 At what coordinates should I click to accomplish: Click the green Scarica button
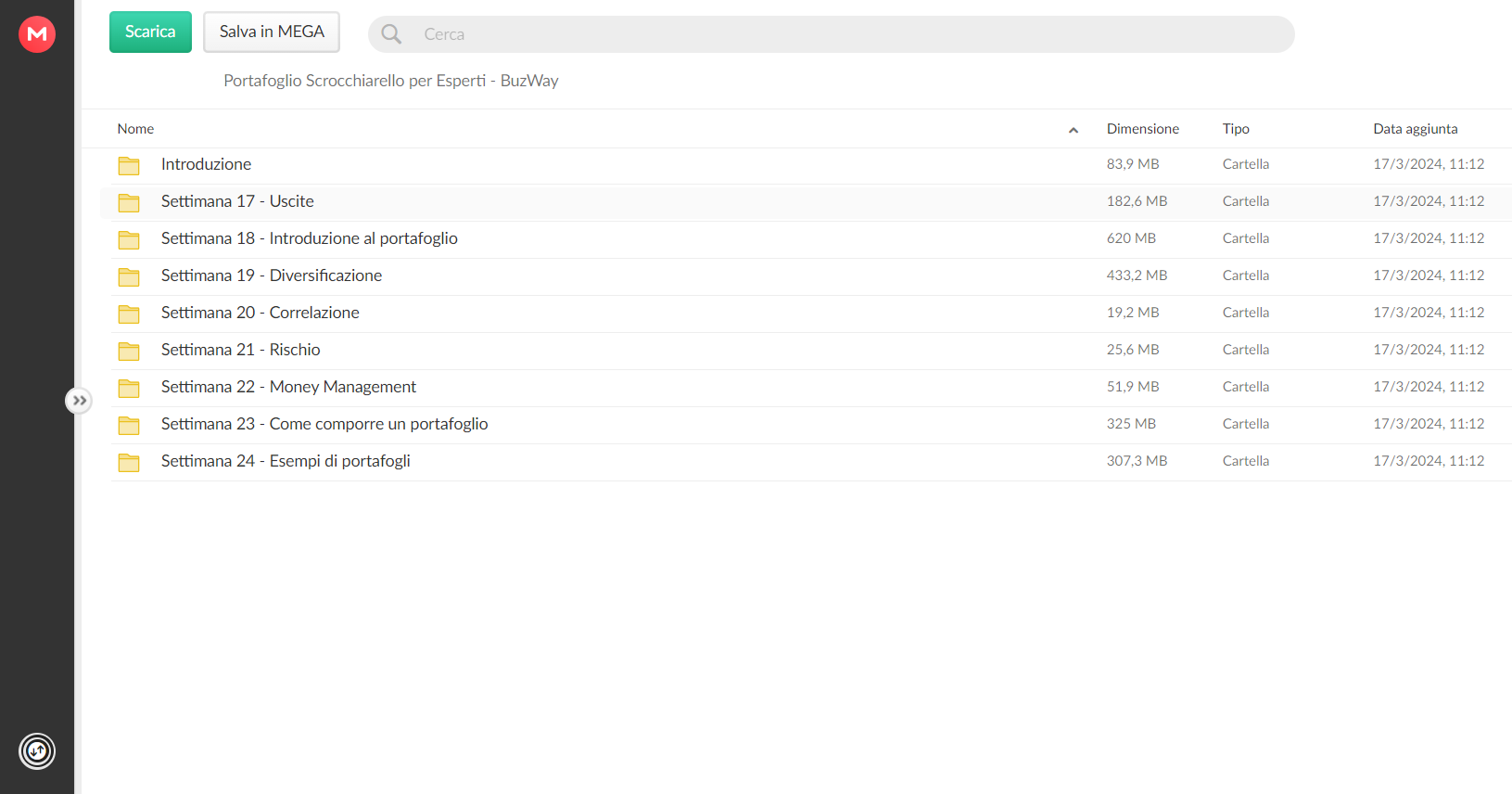(x=150, y=32)
